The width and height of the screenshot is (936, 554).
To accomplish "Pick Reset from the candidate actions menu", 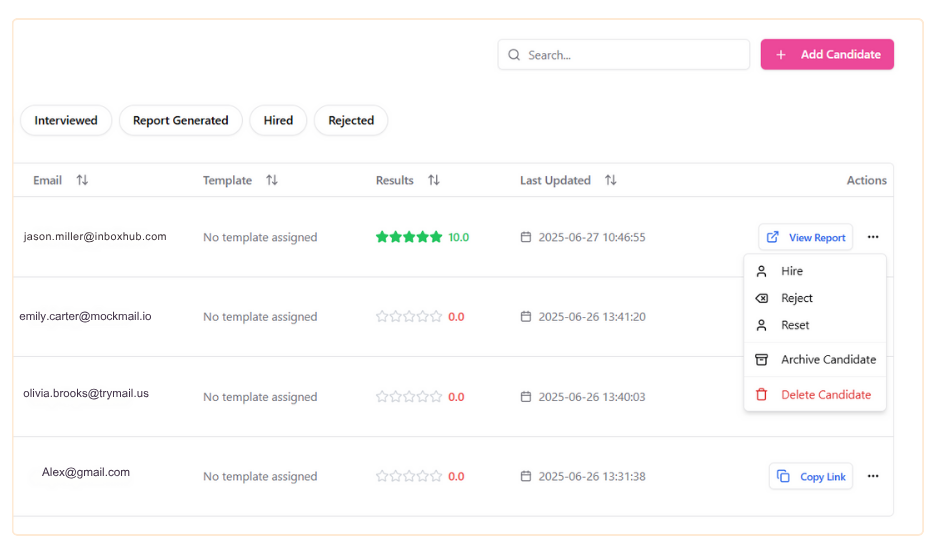I will (x=795, y=325).
